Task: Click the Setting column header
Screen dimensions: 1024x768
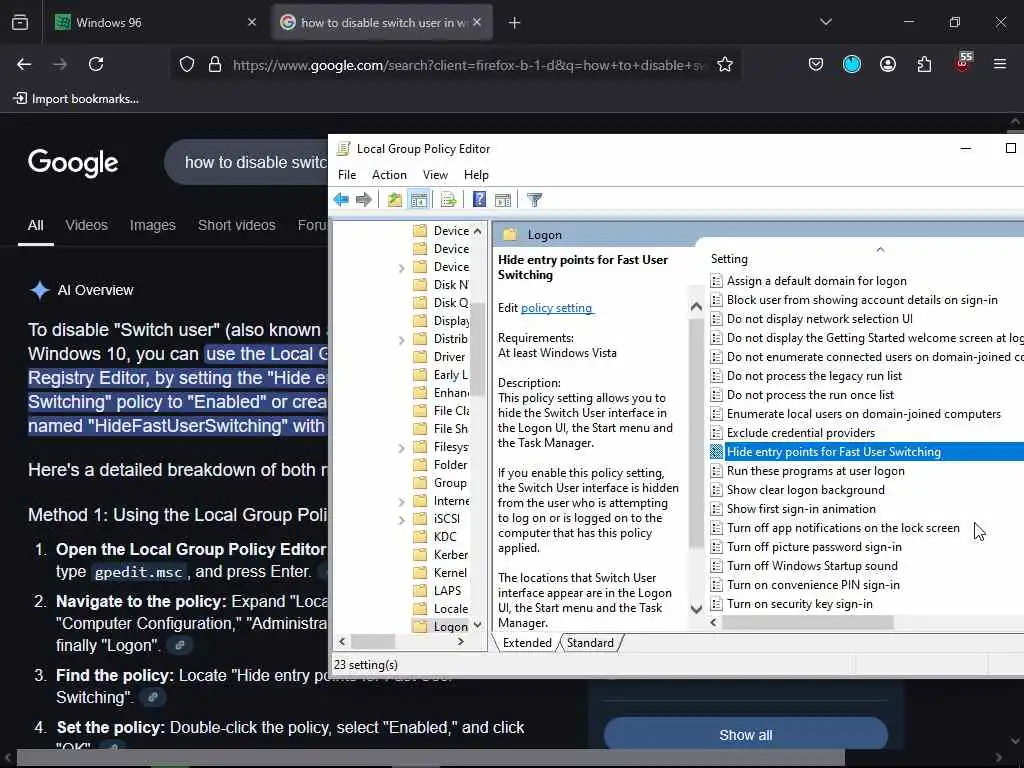Action: pos(729,259)
